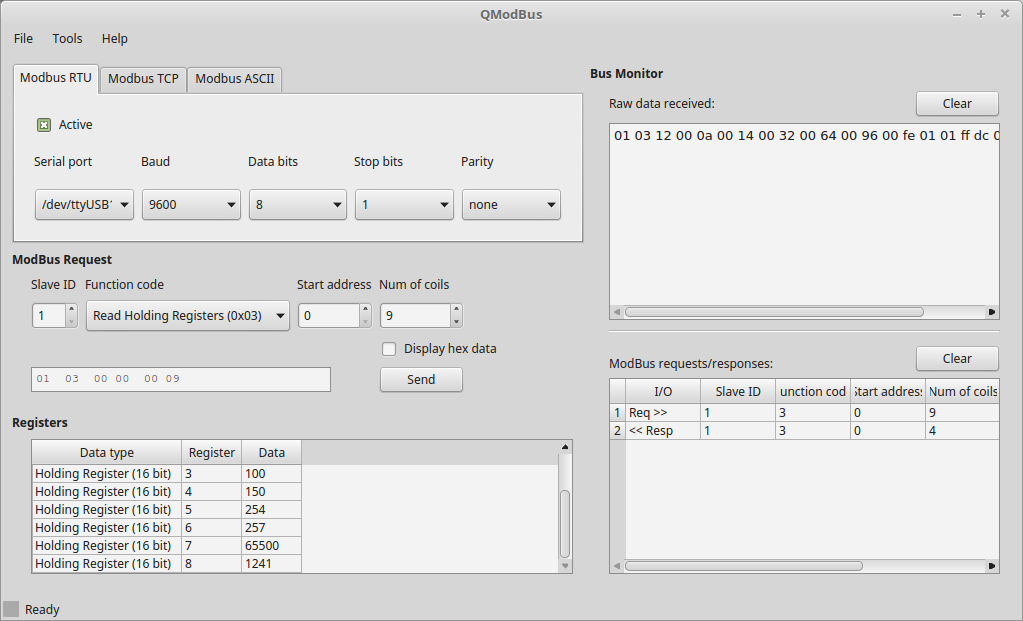Click the Num of coils column header
Viewport: 1023px width, 621px height.
tap(962, 391)
